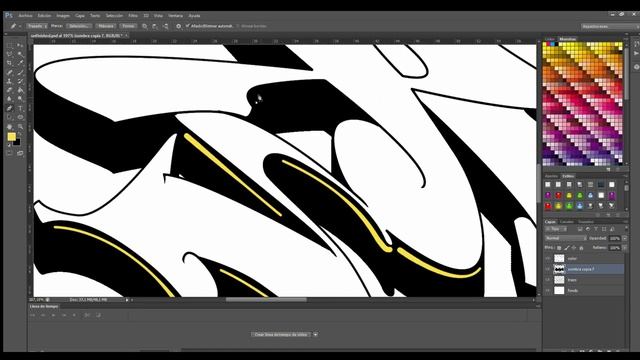Click the lock image pixels brush icon

tap(567, 248)
